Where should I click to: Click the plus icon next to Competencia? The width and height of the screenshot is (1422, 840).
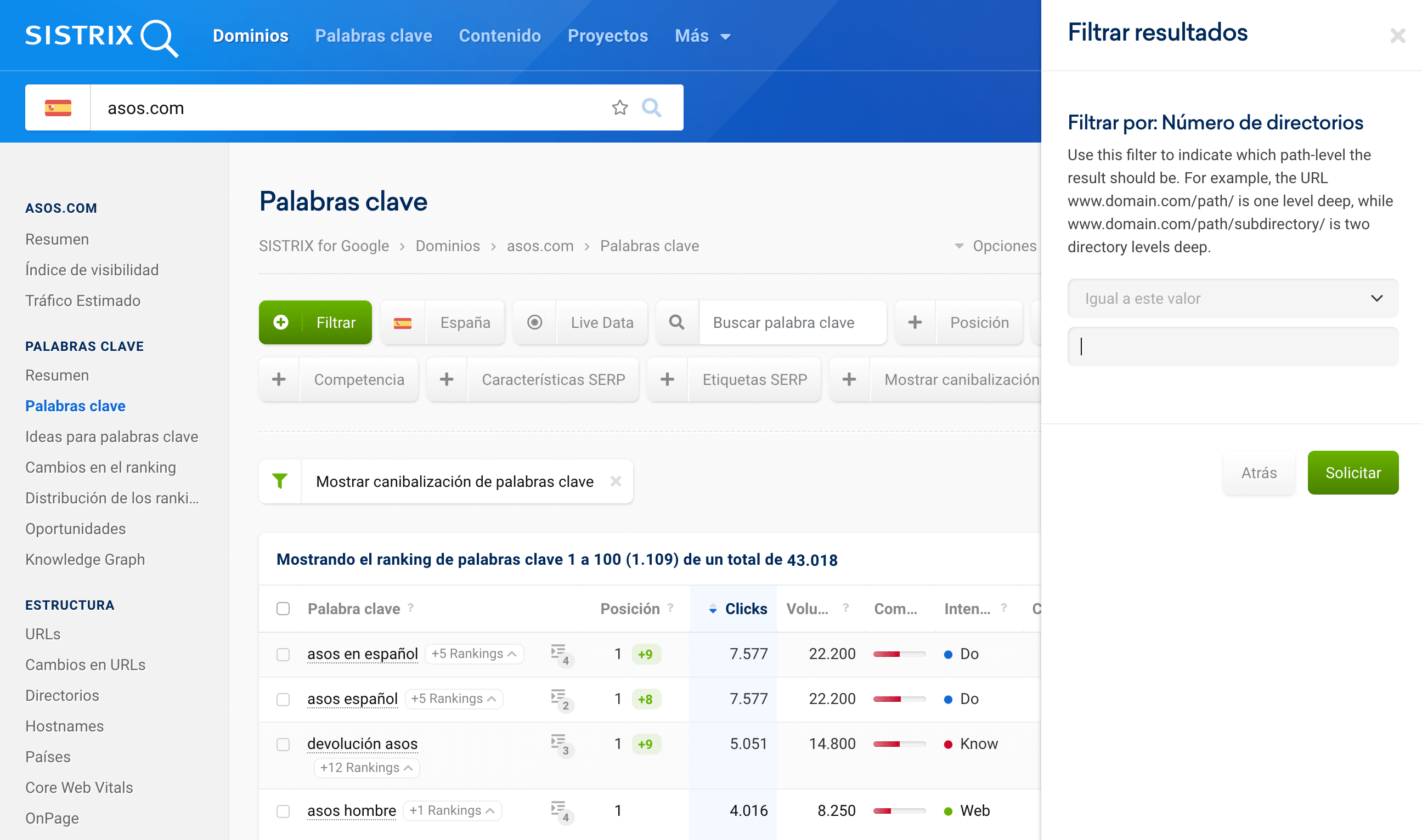click(279, 379)
